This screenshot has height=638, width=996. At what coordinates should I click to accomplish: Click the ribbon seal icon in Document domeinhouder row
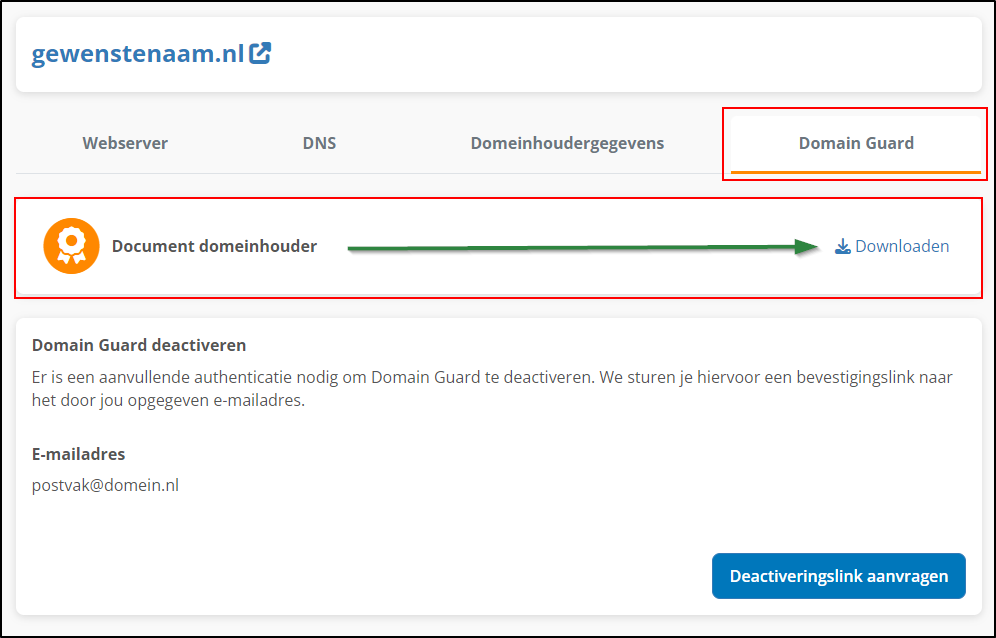point(71,245)
